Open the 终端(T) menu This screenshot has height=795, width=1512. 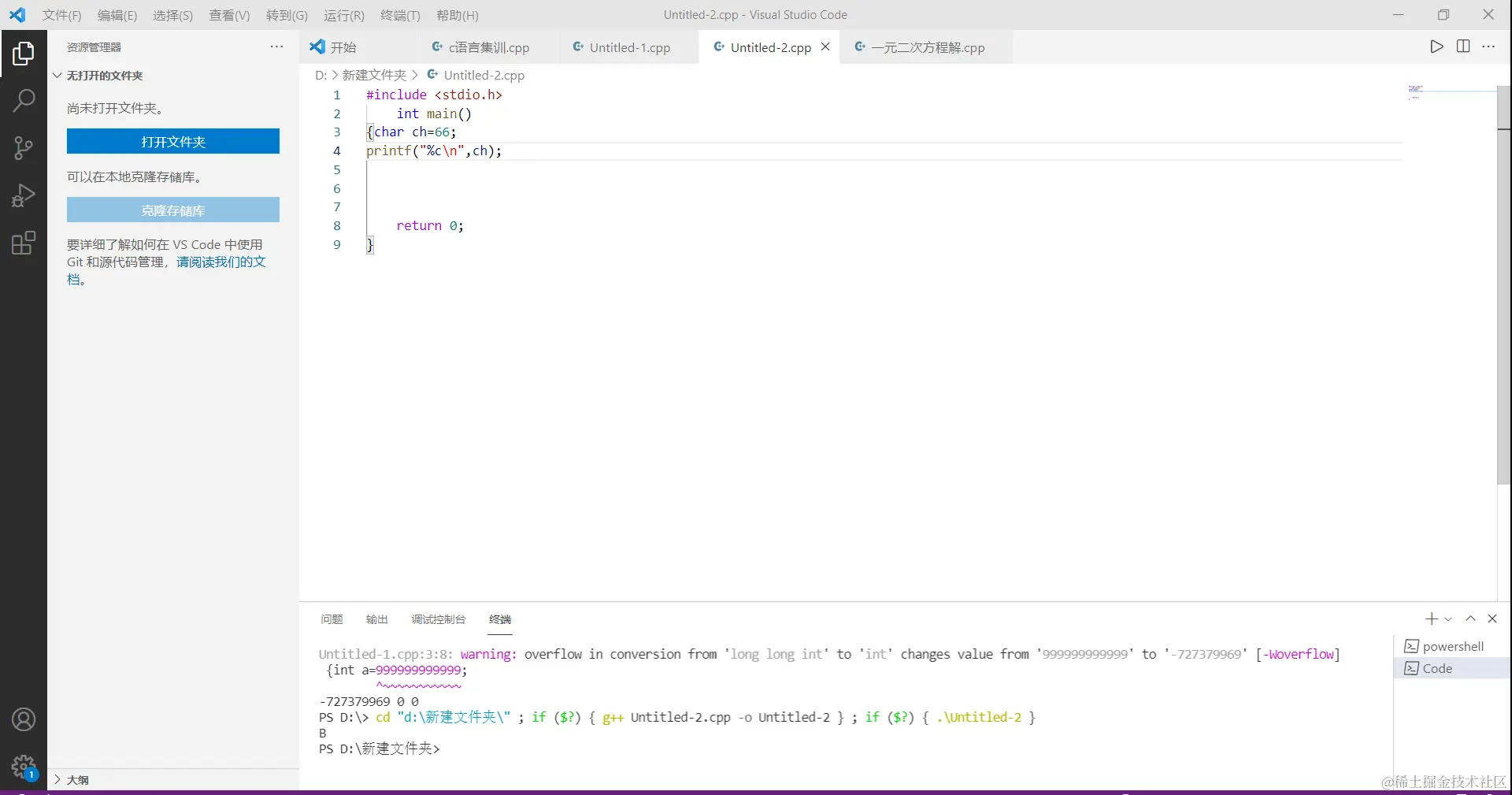(x=400, y=15)
